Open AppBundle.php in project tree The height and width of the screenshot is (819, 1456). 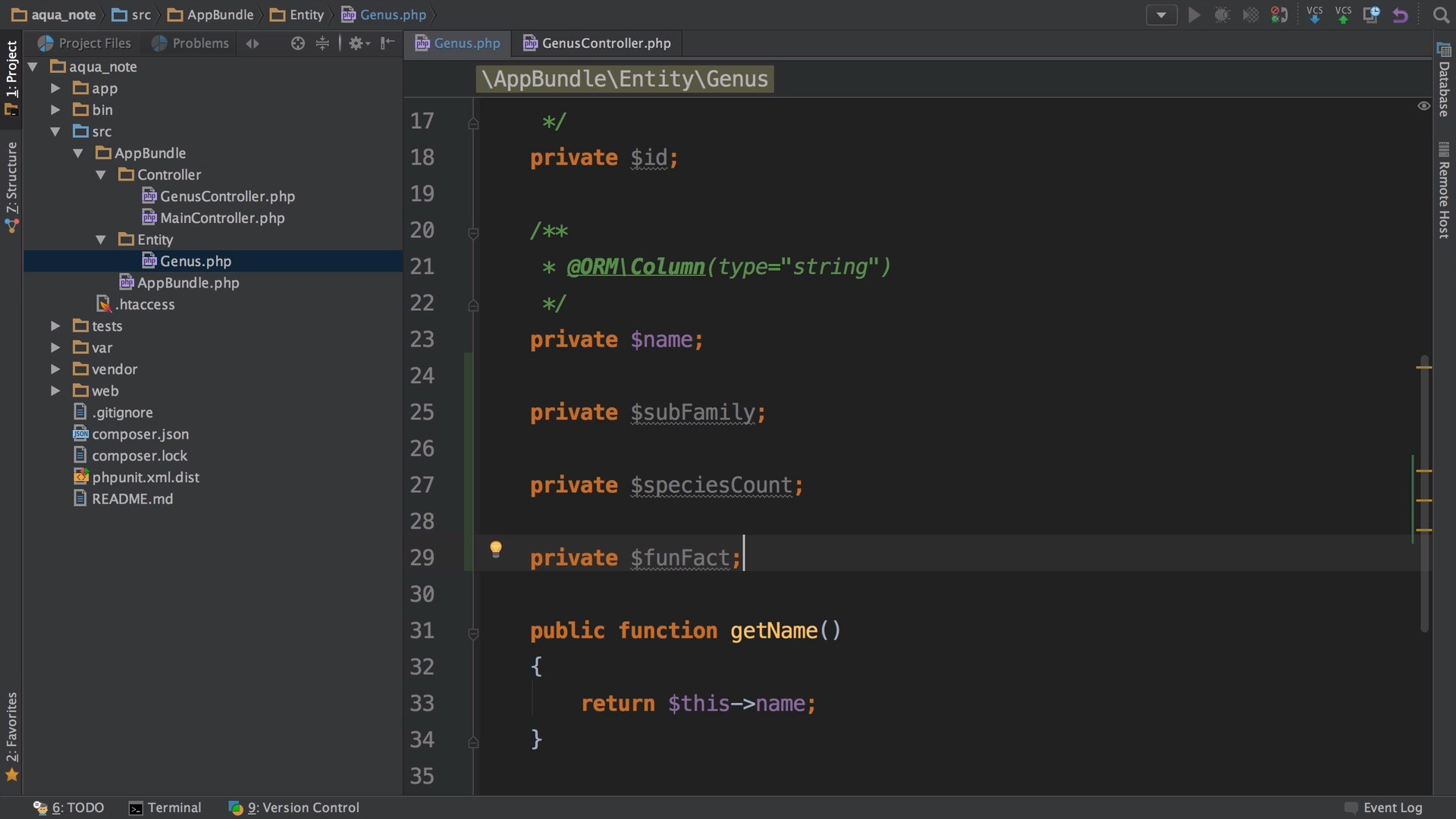[x=179, y=283]
